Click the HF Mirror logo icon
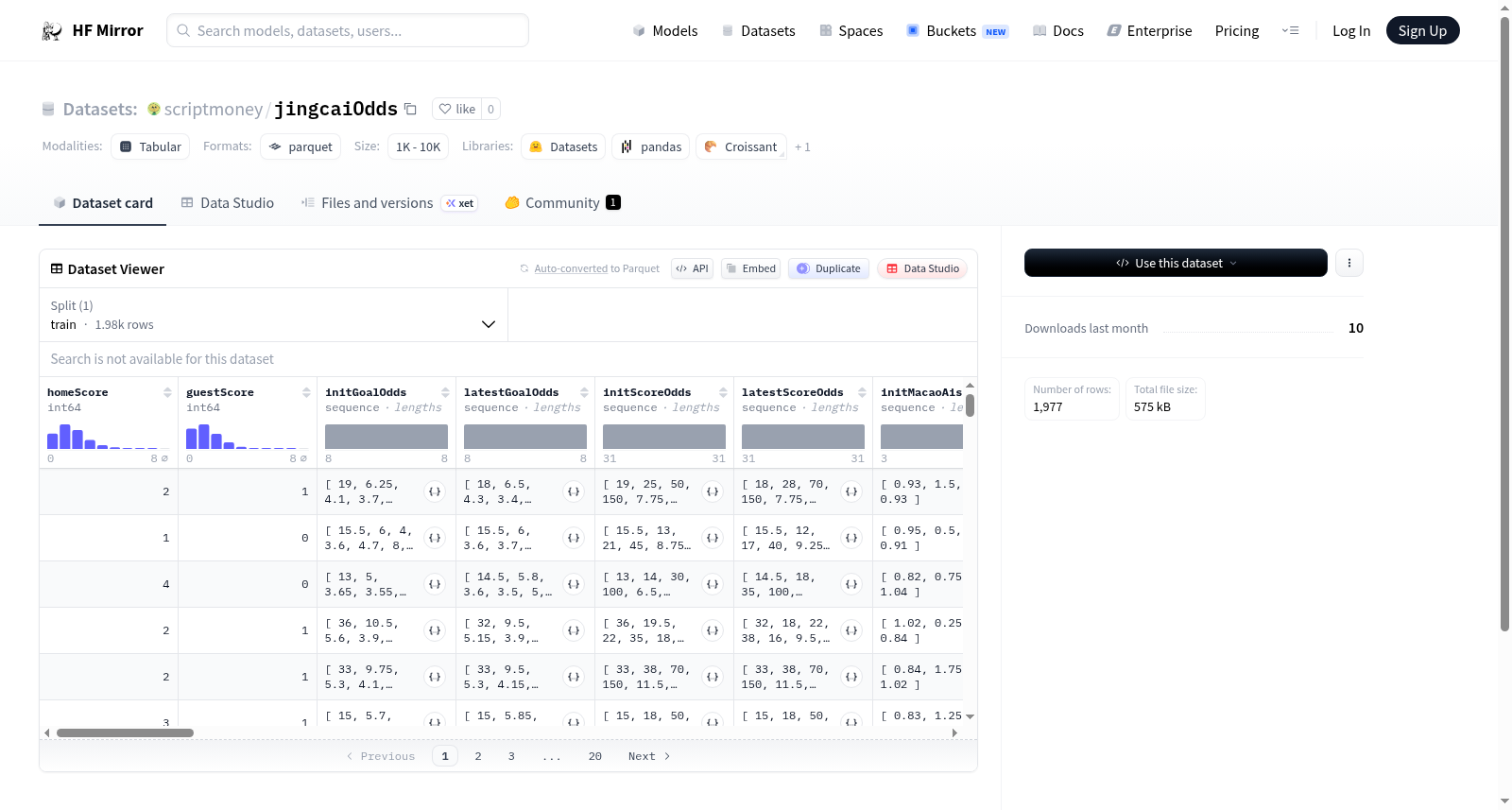This screenshot has width=1512, height=810. point(52,31)
